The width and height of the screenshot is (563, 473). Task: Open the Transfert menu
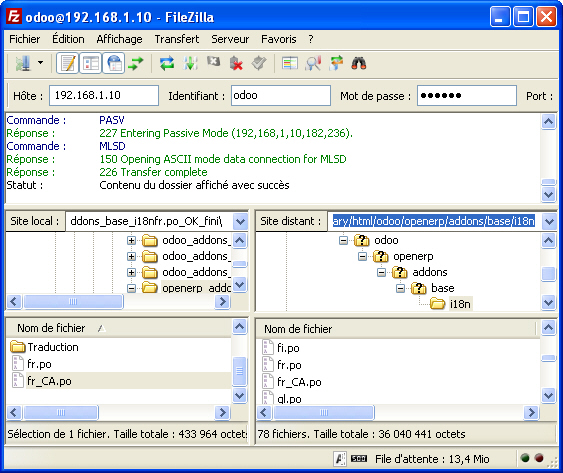[177, 39]
